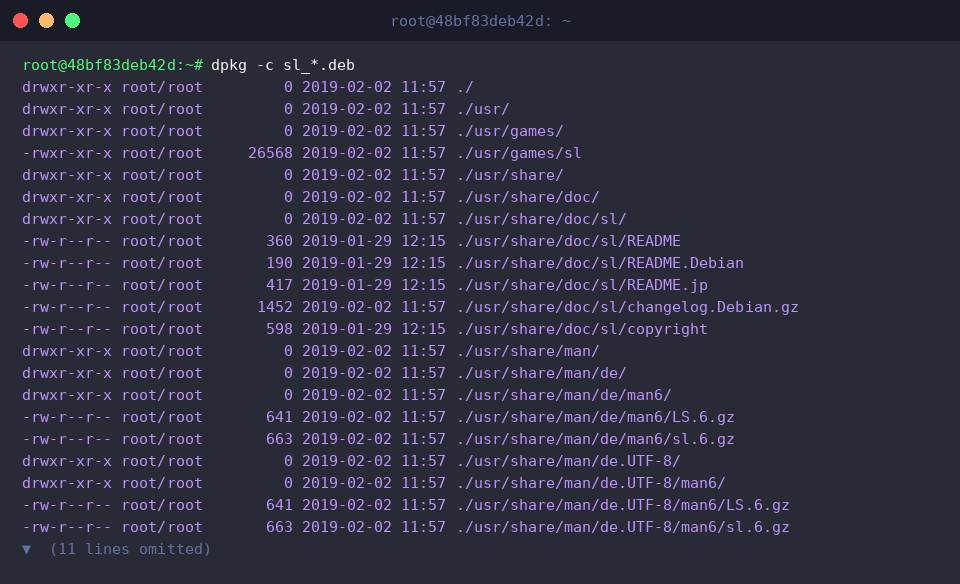Screen dimensions: 960x584
Task: Select the path ./usr/share/doc/sl/README
Action: point(569,241)
